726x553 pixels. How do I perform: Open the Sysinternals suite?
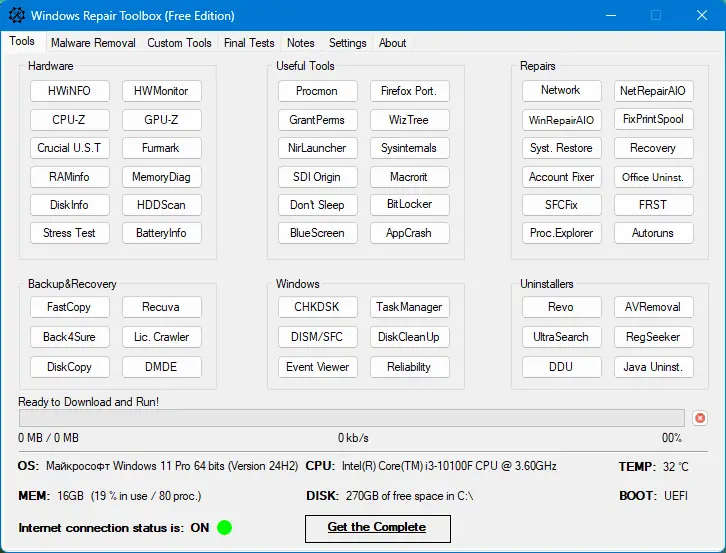coord(409,148)
